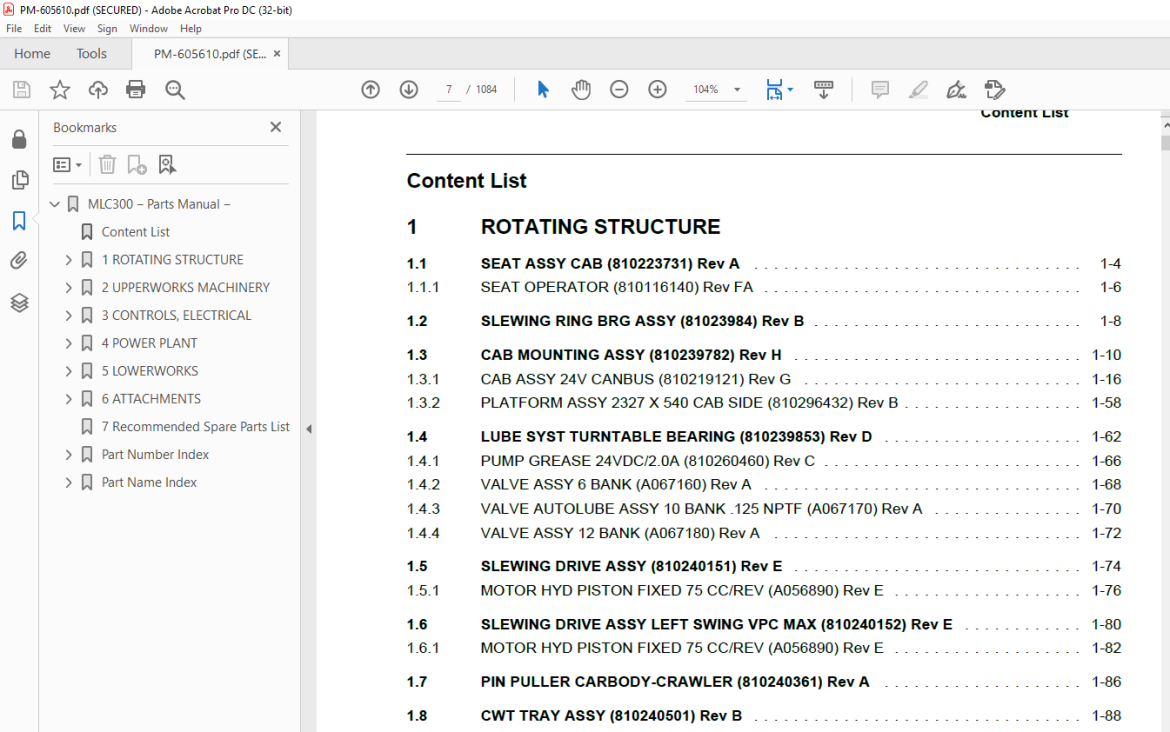Expand the Part Number Index bookmark
Image resolution: width=1170 pixels, height=732 pixels.
point(69,454)
